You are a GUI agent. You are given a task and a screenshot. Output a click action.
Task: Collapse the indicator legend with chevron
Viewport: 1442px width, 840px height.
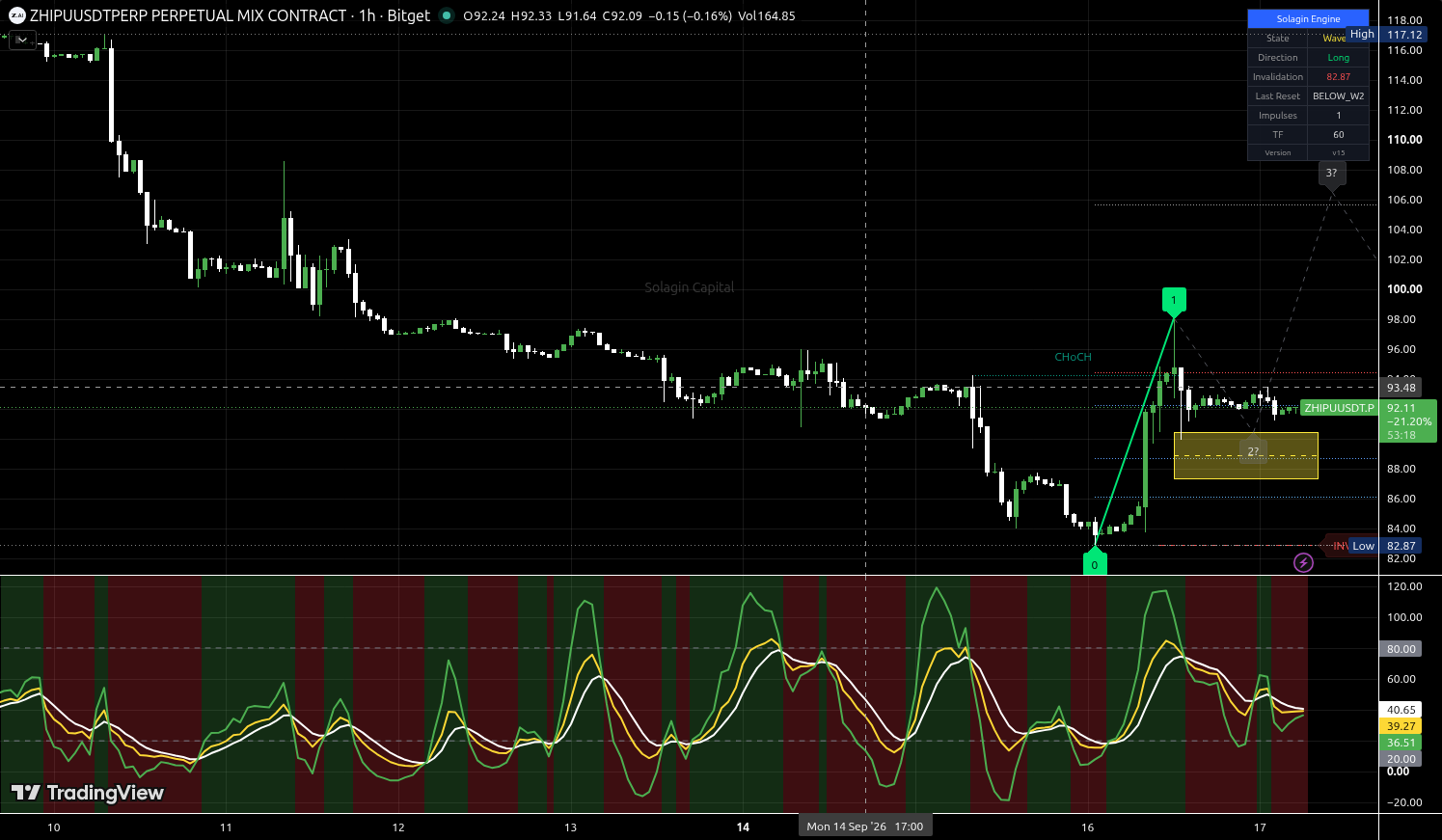point(23,40)
